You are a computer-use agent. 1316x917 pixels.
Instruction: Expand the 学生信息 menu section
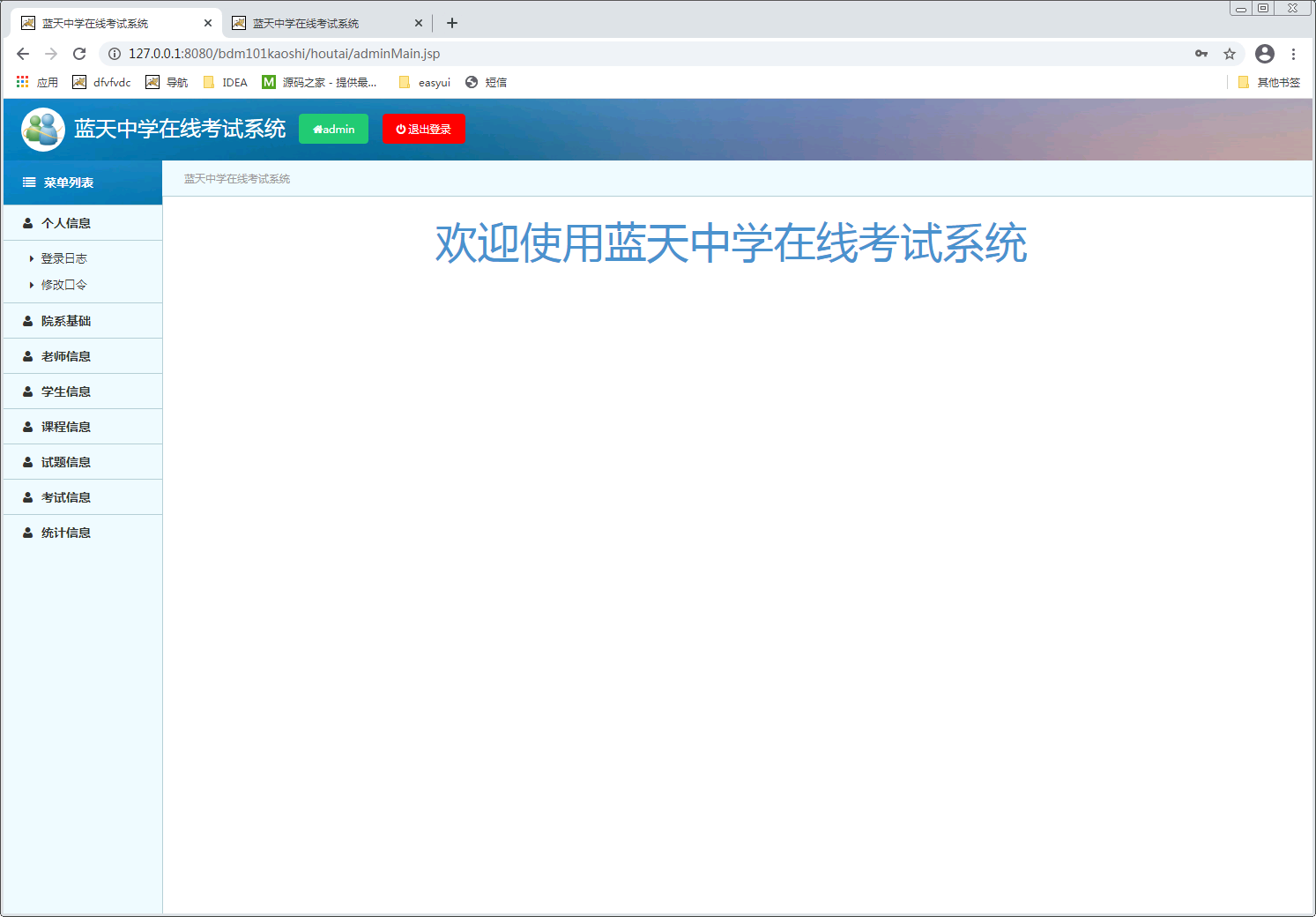(x=83, y=391)
